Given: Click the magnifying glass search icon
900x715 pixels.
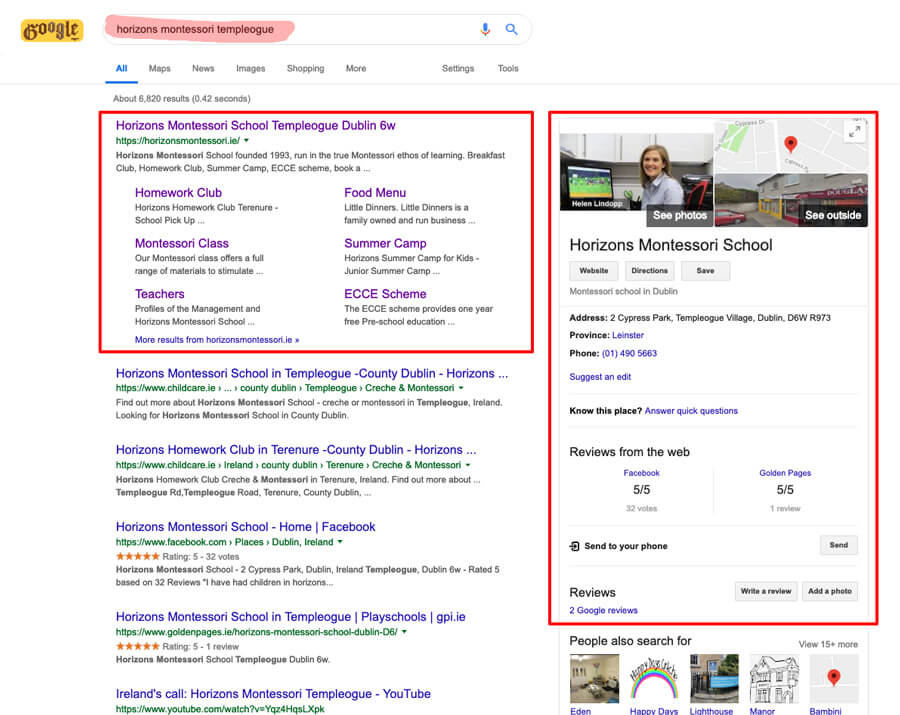Looking at the screenshot, I should 511,29.
